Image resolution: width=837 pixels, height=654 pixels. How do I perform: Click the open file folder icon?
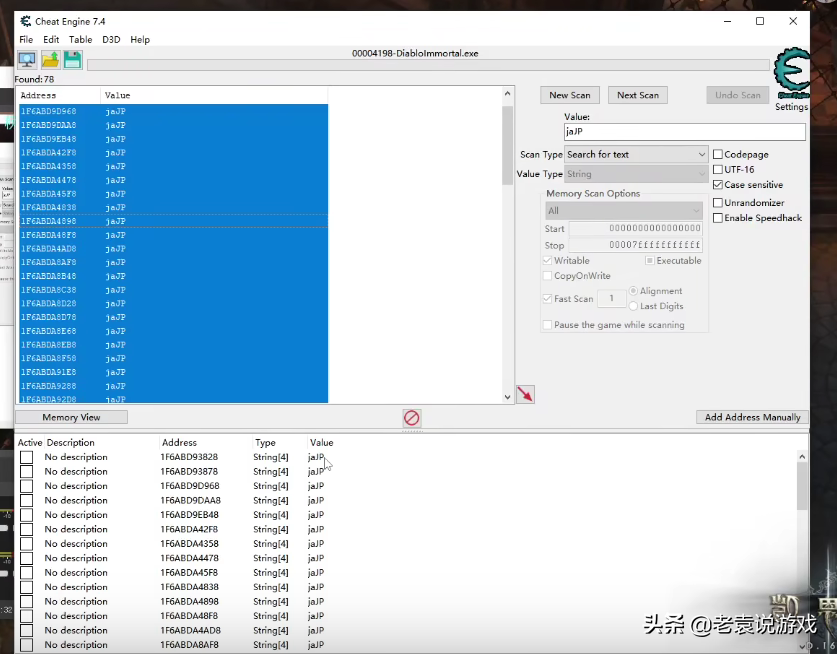click(x=50, y=61)
